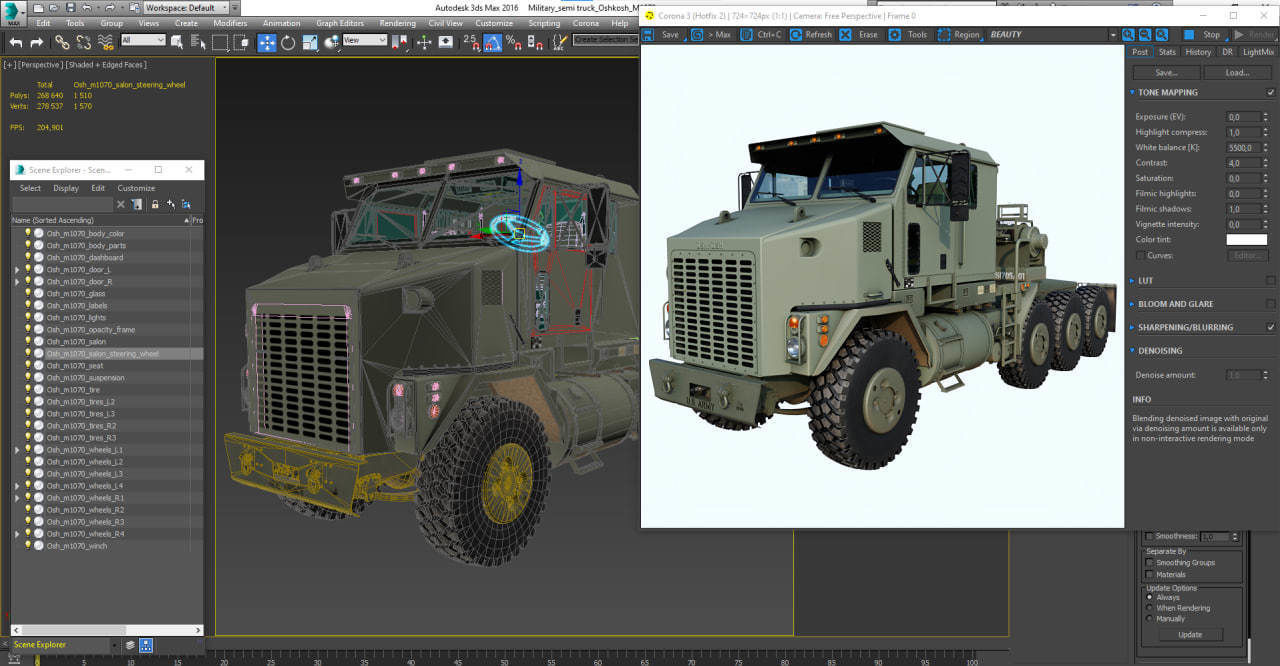The image size is (1280, 666).
Task: Click the Color tint white swatch
Action: 1247,240
